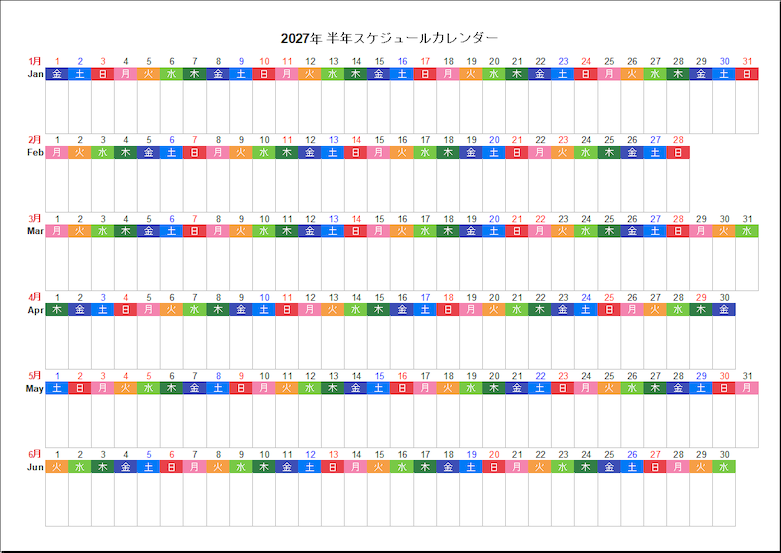Click date number 31 in March row

tap(747, 219)
